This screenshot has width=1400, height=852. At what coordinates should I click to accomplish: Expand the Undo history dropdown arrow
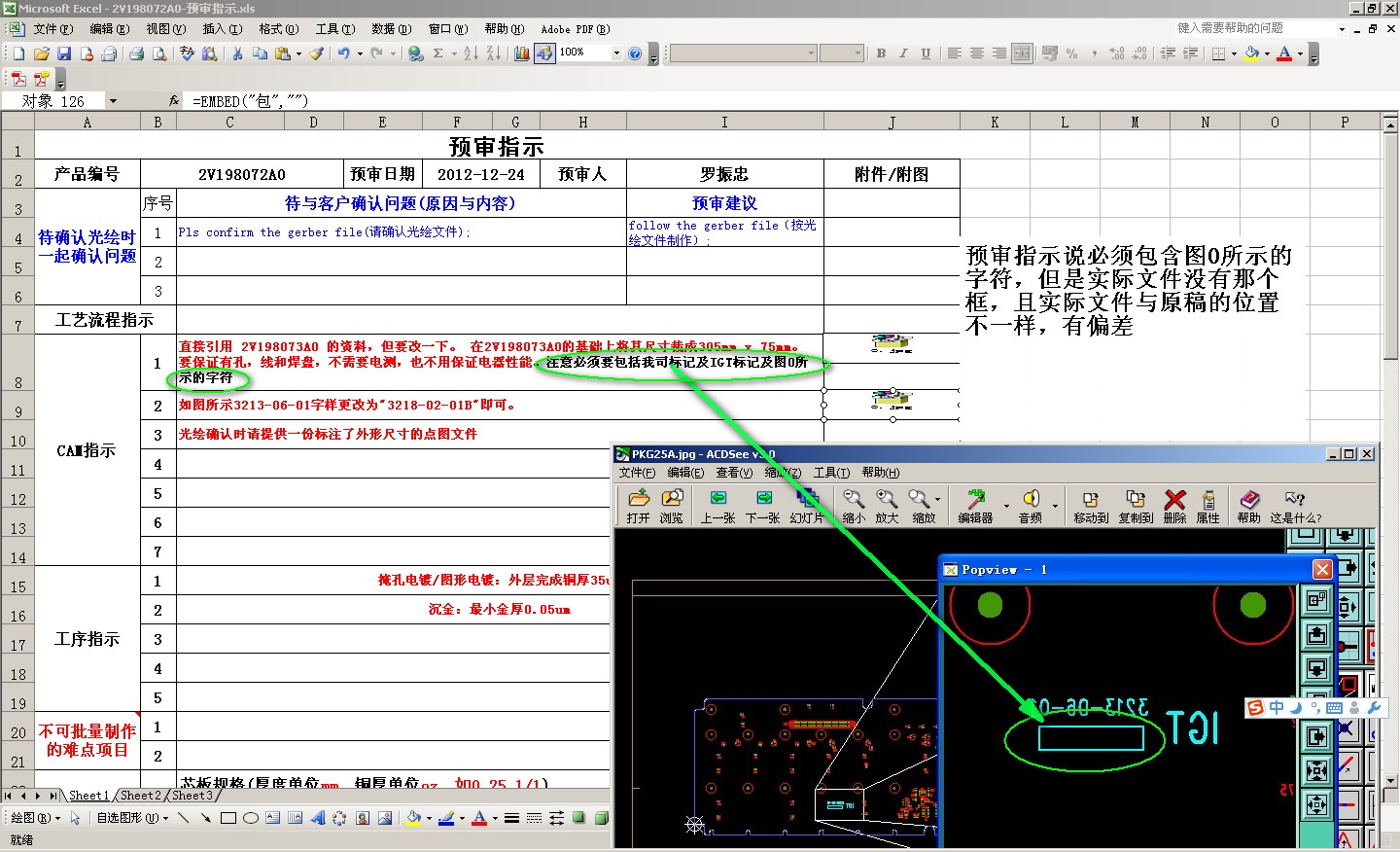pos(360,53)
